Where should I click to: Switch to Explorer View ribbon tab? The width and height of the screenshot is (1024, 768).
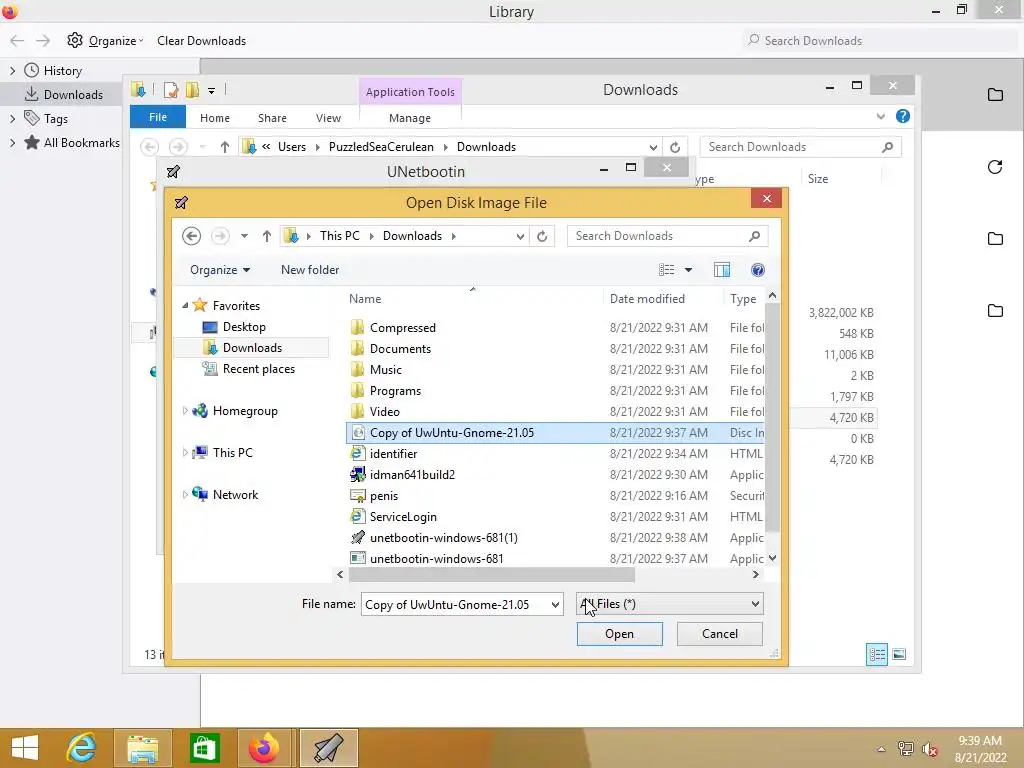tap(328, 118)
